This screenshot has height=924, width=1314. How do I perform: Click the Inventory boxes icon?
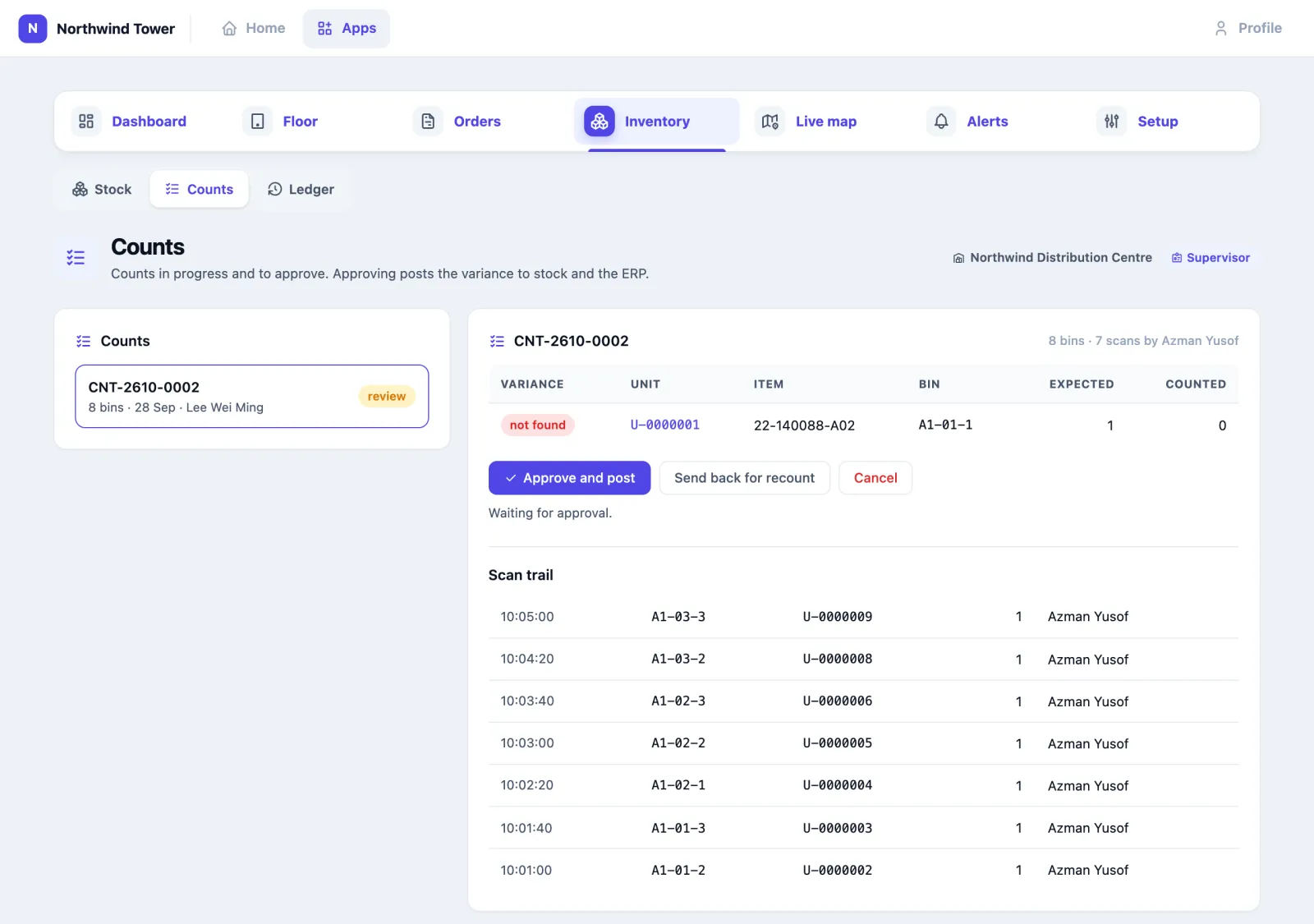(x=600, y=122)
